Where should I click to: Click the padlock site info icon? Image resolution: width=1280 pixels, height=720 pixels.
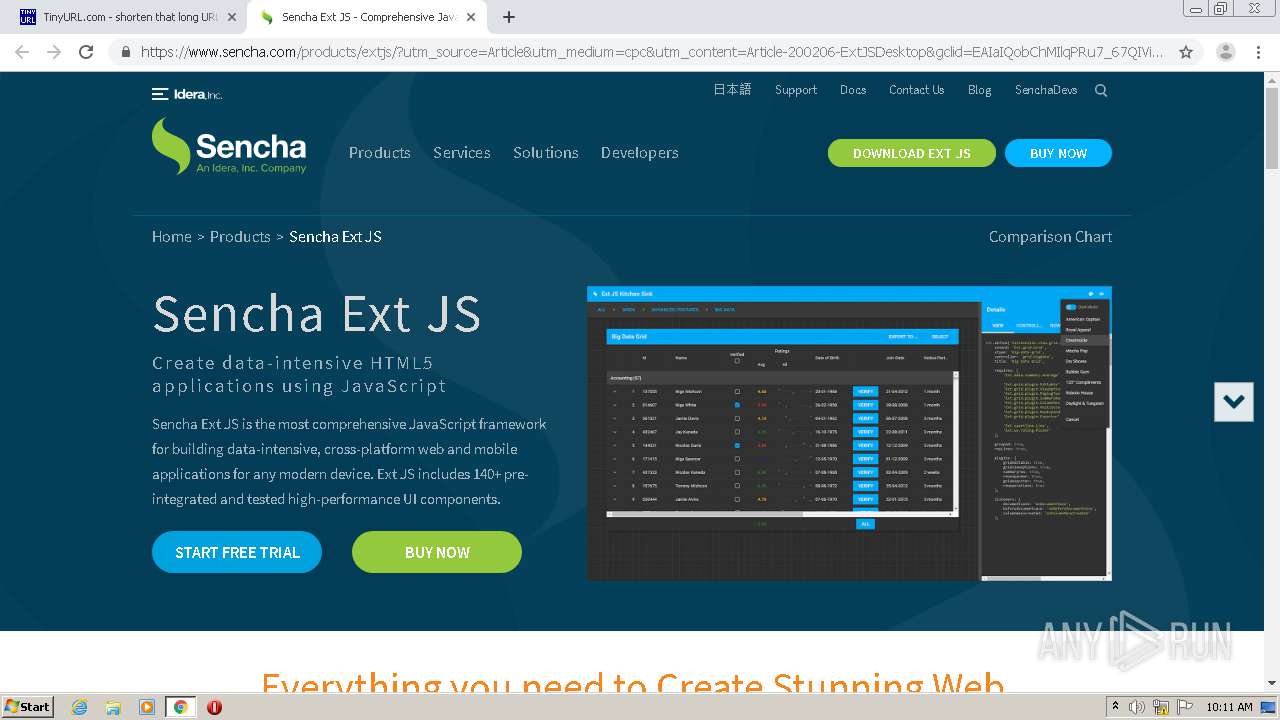[125, 52]
